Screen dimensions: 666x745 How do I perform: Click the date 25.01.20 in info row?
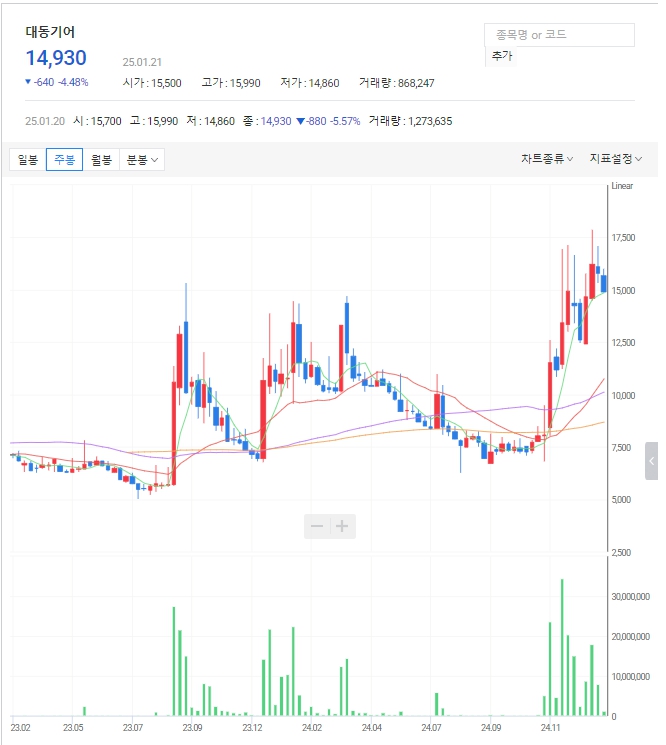(x=45, y=121)
